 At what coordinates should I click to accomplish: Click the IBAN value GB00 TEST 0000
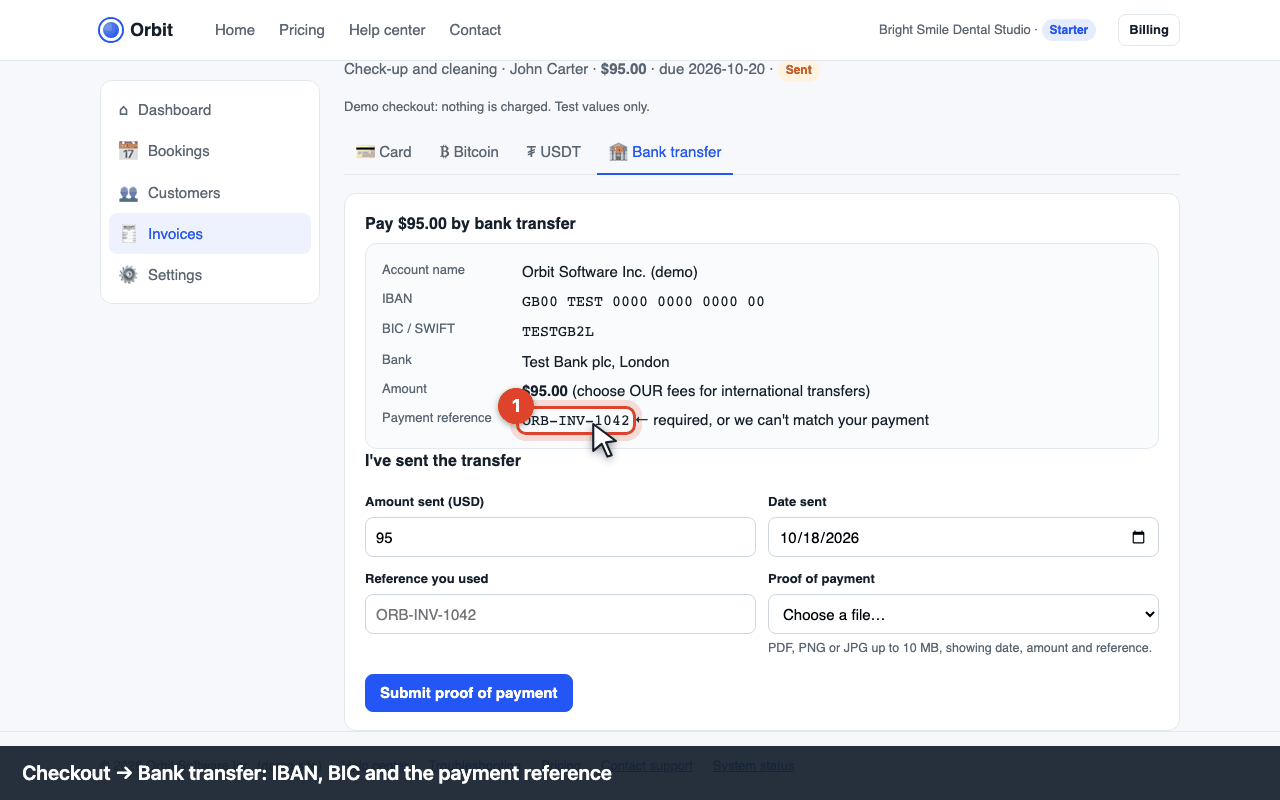643,301
